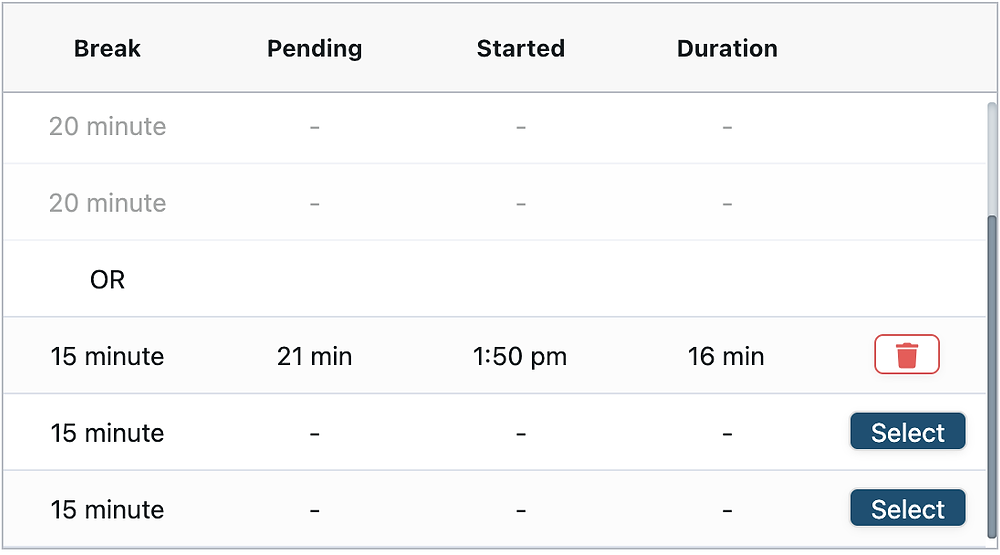Click the Started dash in the last row
Viewport: 1000px width, 555px height.
click(x=520, y=510)
